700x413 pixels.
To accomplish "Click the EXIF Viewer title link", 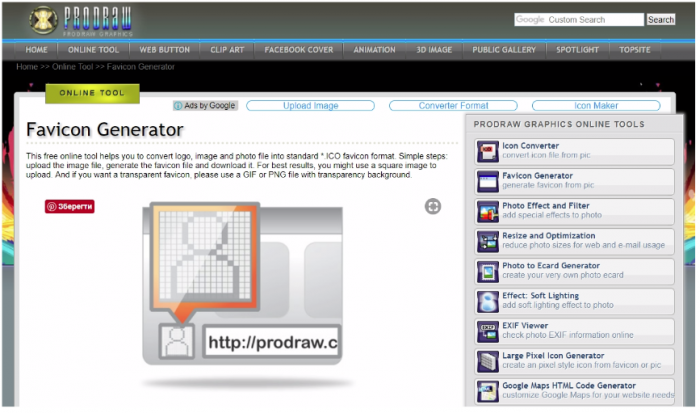I will click(x=525, y=325).
